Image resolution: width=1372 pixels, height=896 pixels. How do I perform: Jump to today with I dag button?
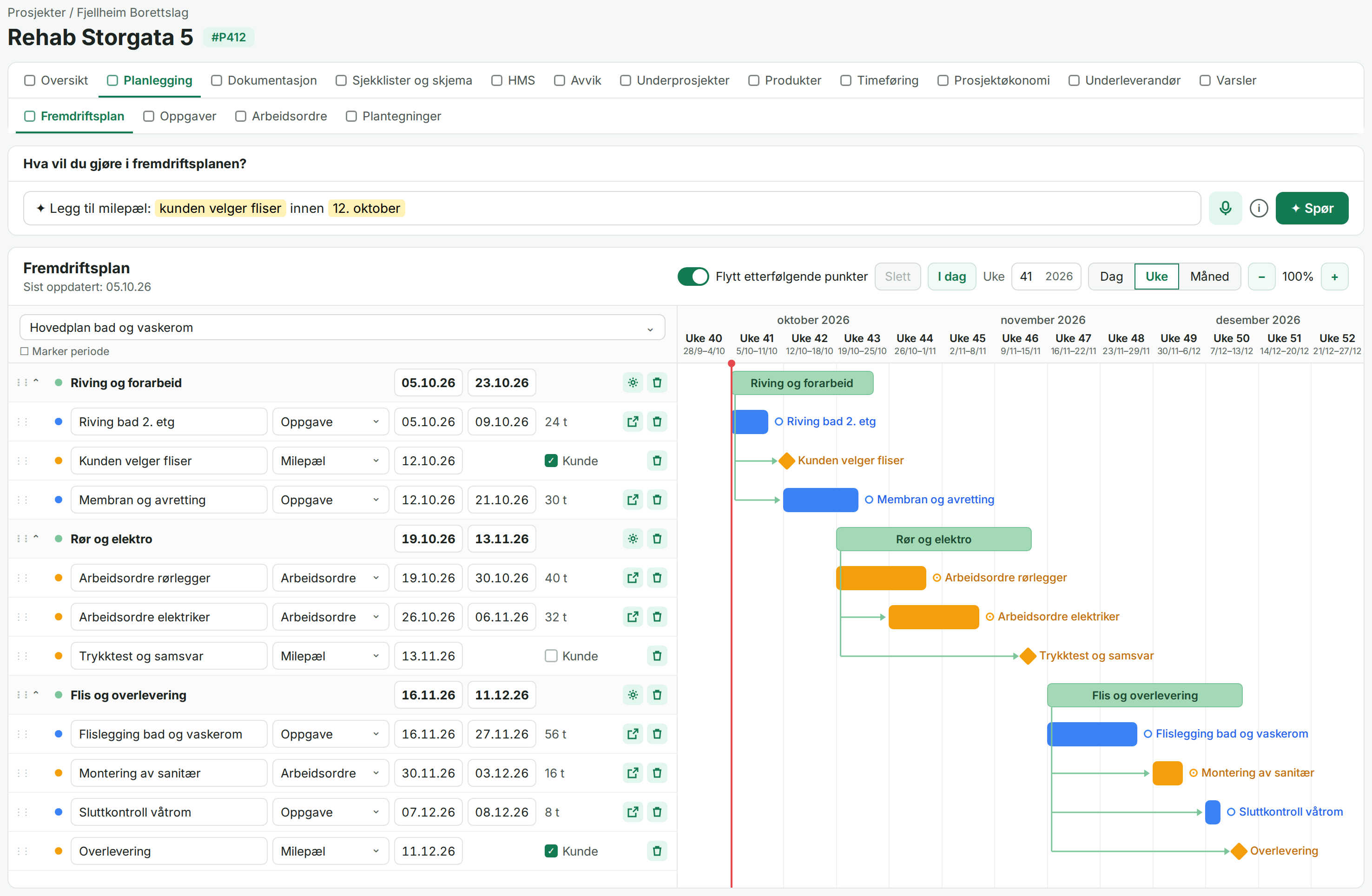click(951, 277)
